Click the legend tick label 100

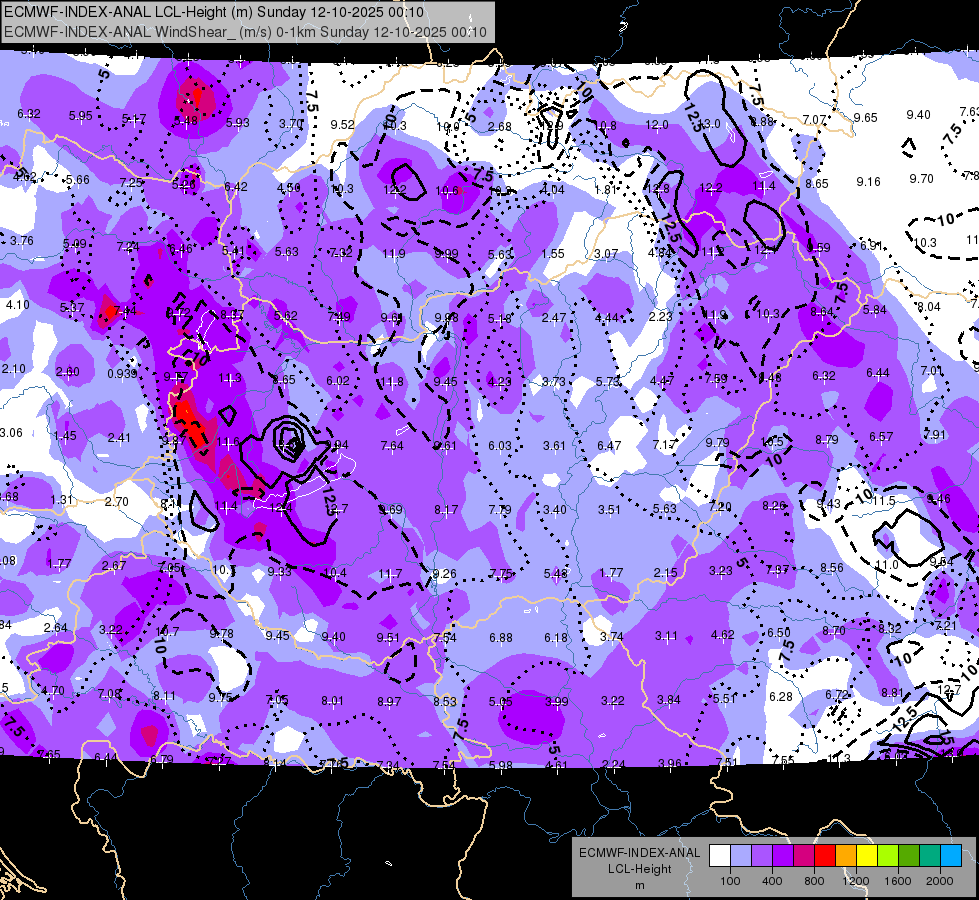[x=730, y=881]
